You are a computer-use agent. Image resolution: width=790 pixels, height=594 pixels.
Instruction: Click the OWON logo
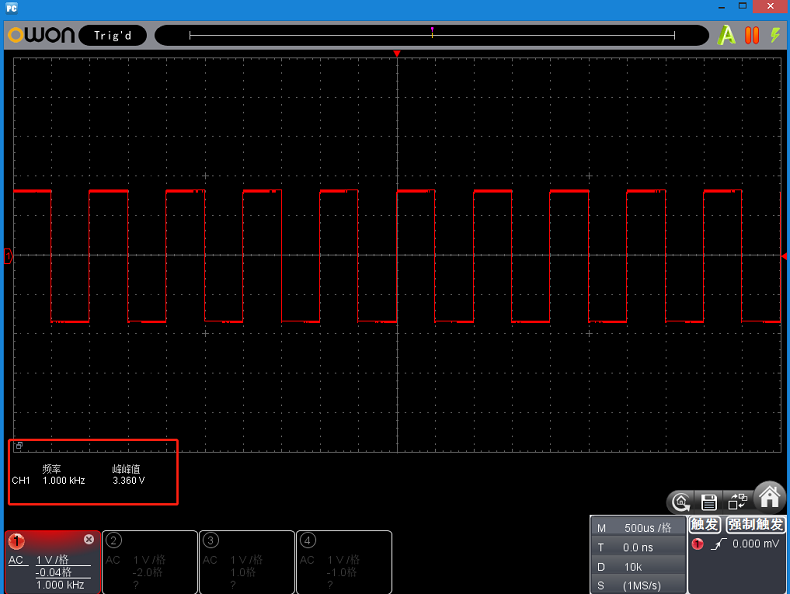point(41,35)
